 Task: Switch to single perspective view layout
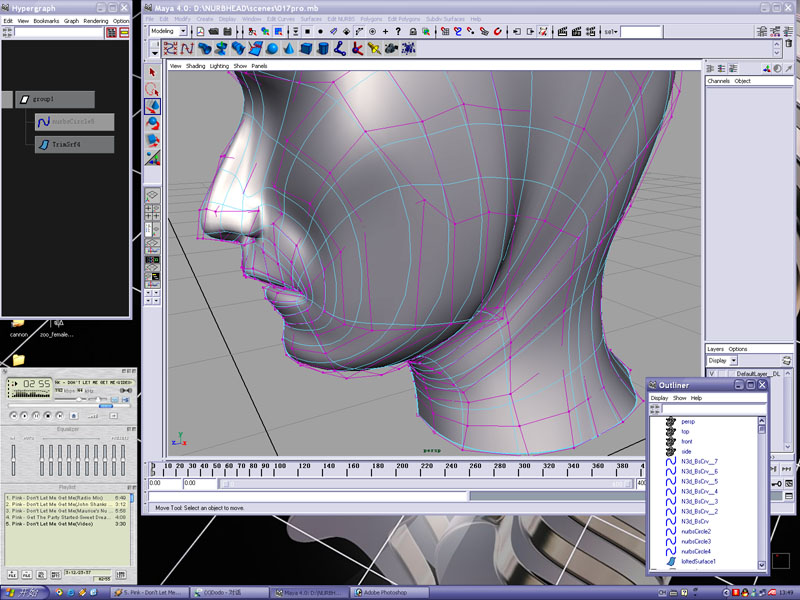(x=152, y=196)
